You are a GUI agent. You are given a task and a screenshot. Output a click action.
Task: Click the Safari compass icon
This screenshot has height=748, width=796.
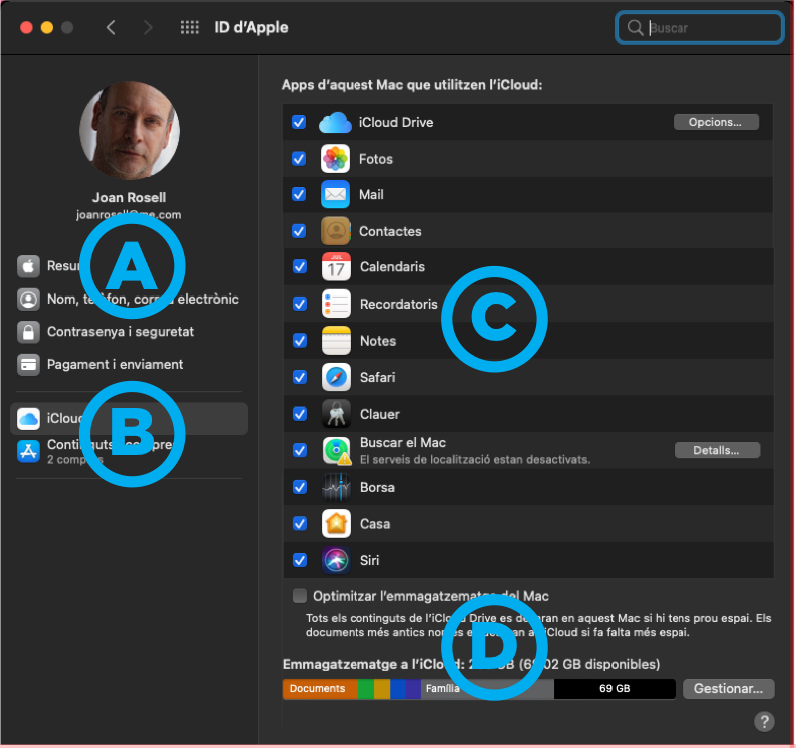336,377
